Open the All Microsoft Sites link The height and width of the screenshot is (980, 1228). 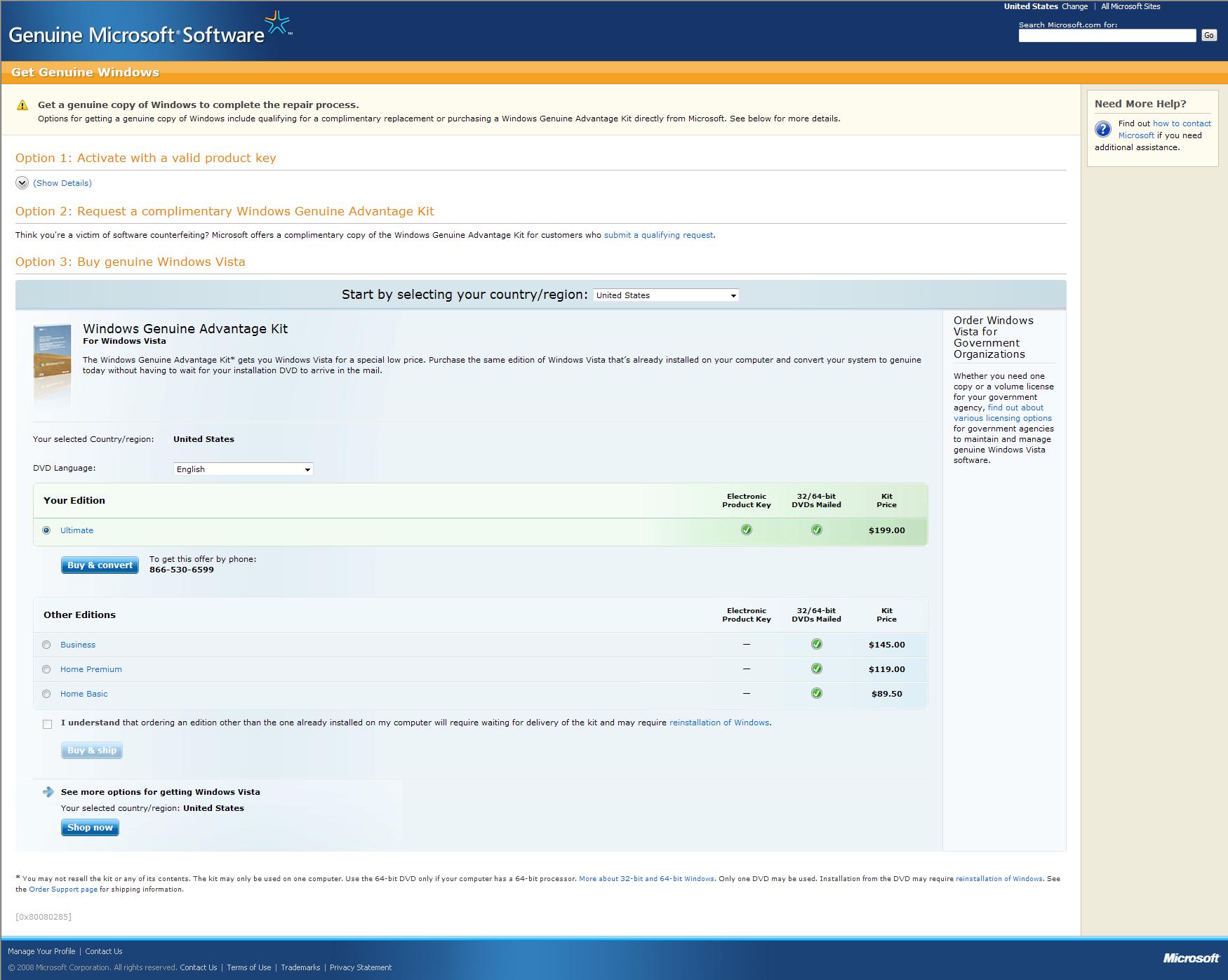[x=1130, y=6]
